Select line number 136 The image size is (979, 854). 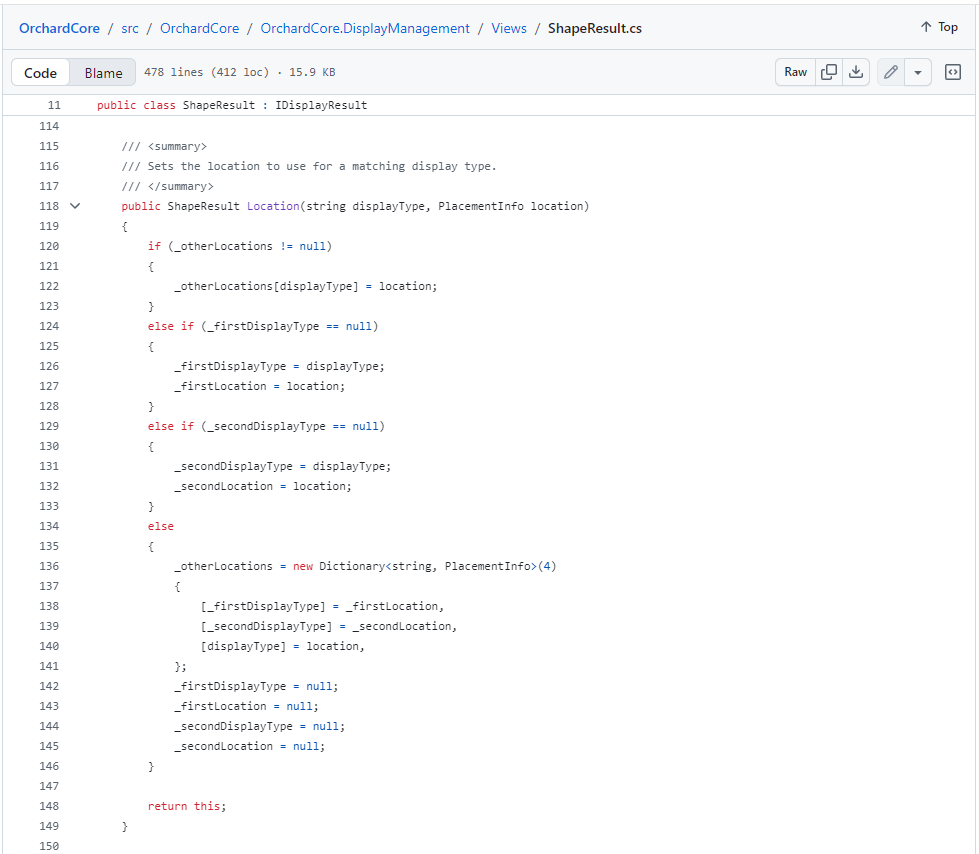pos(49,566)
